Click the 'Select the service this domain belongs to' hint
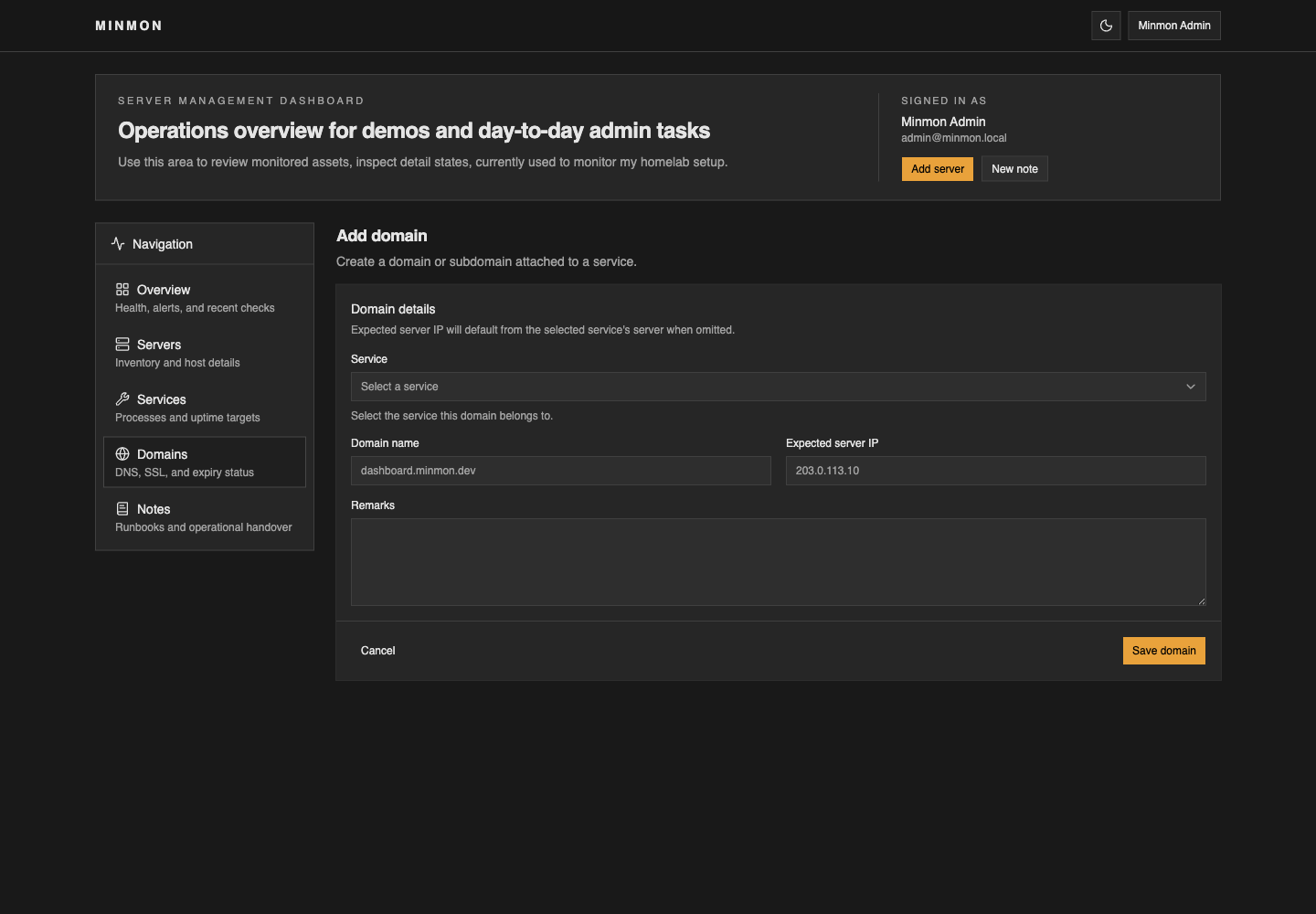1316x914 pixels. 451,416
